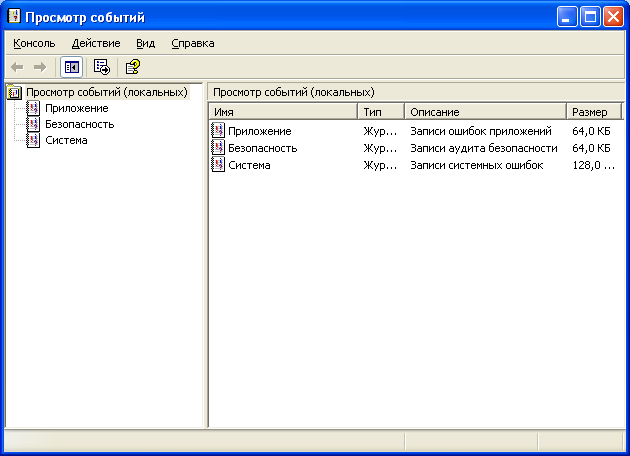Select Система in the tree

coord(66,141)
